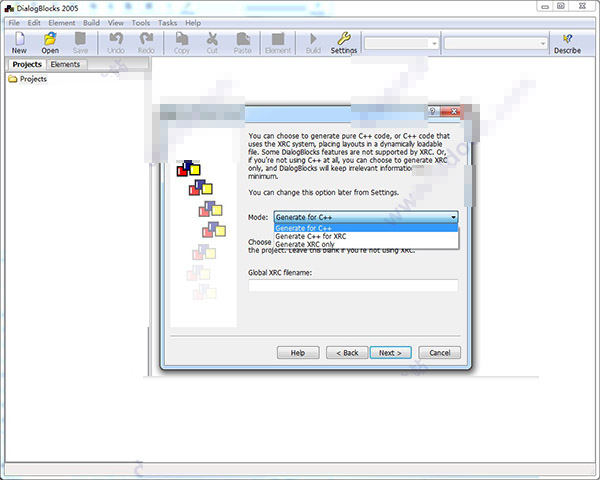
Task: Open the Element menu
Action: pos(62,23)
